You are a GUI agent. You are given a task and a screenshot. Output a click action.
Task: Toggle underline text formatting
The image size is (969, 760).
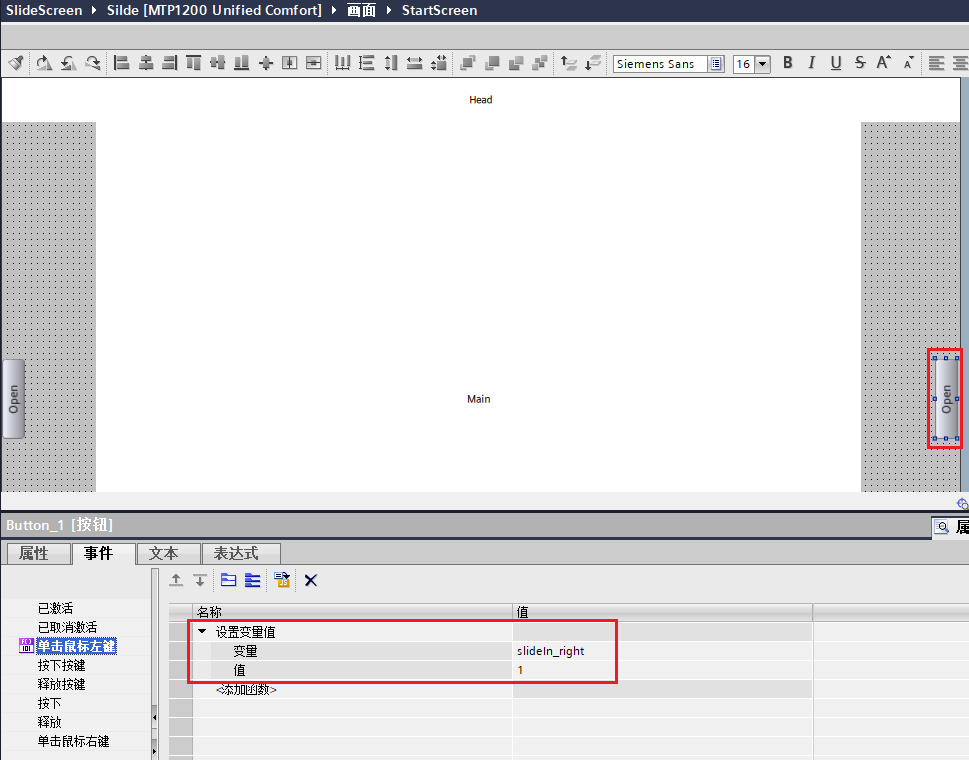click(836, 63)
